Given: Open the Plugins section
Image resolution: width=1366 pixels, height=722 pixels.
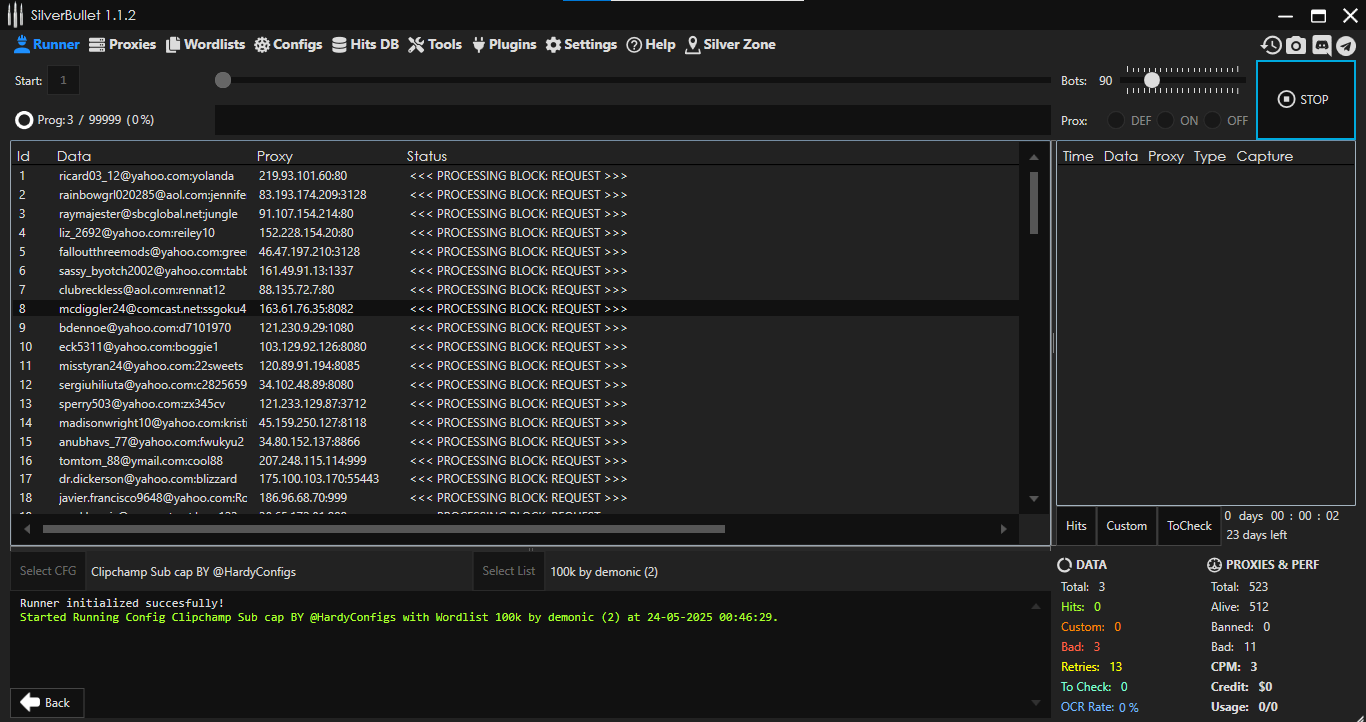Looking at the screenshot, I should click(x=504, y=44).
